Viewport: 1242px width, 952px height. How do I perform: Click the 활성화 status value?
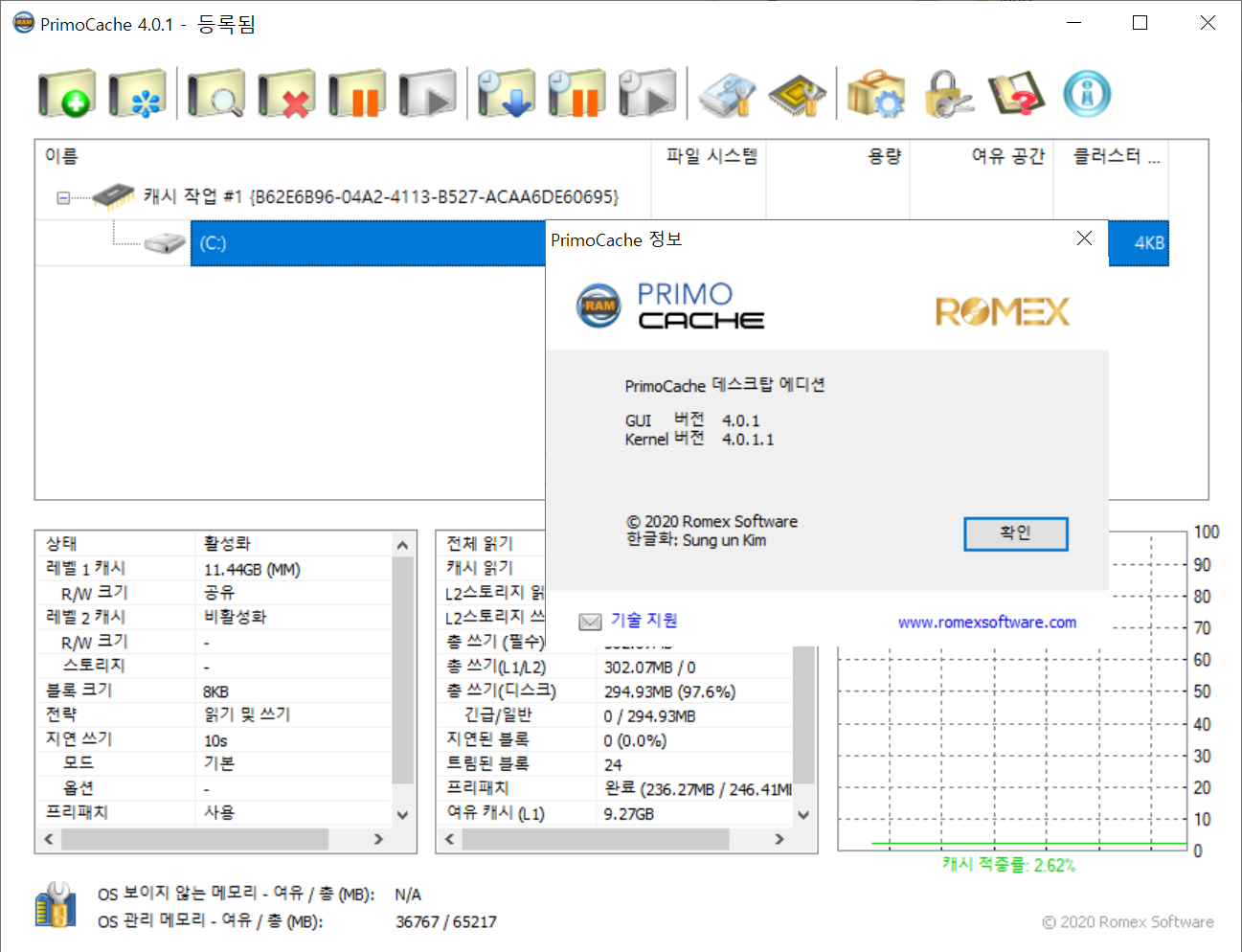tap(227, 544)
